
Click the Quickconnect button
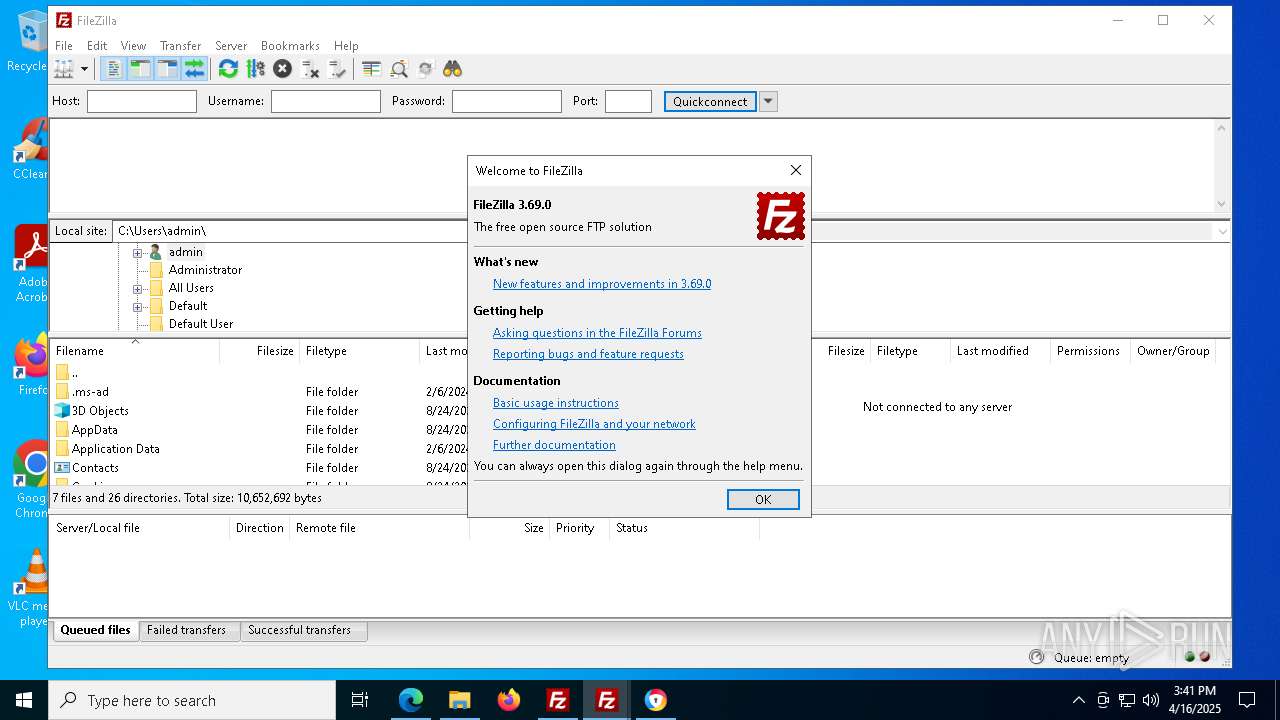point(710,101)
